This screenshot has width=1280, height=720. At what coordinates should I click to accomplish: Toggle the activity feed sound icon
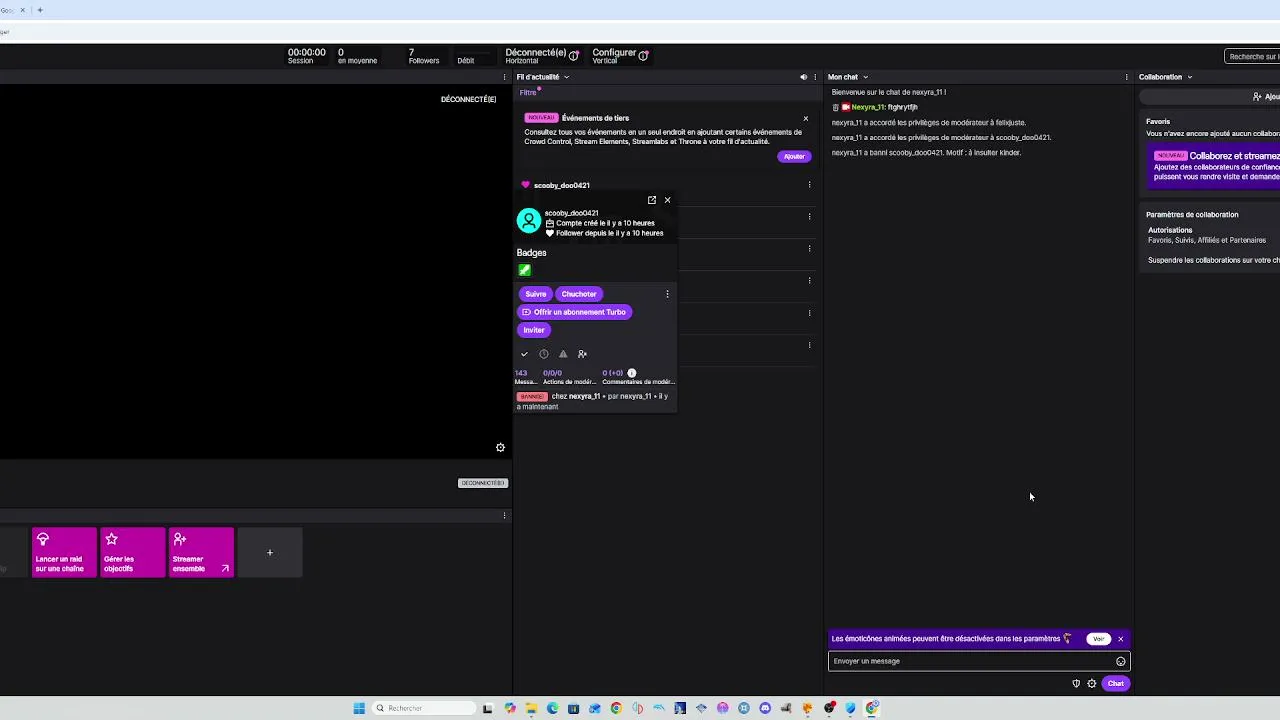[x=803, y=77]
